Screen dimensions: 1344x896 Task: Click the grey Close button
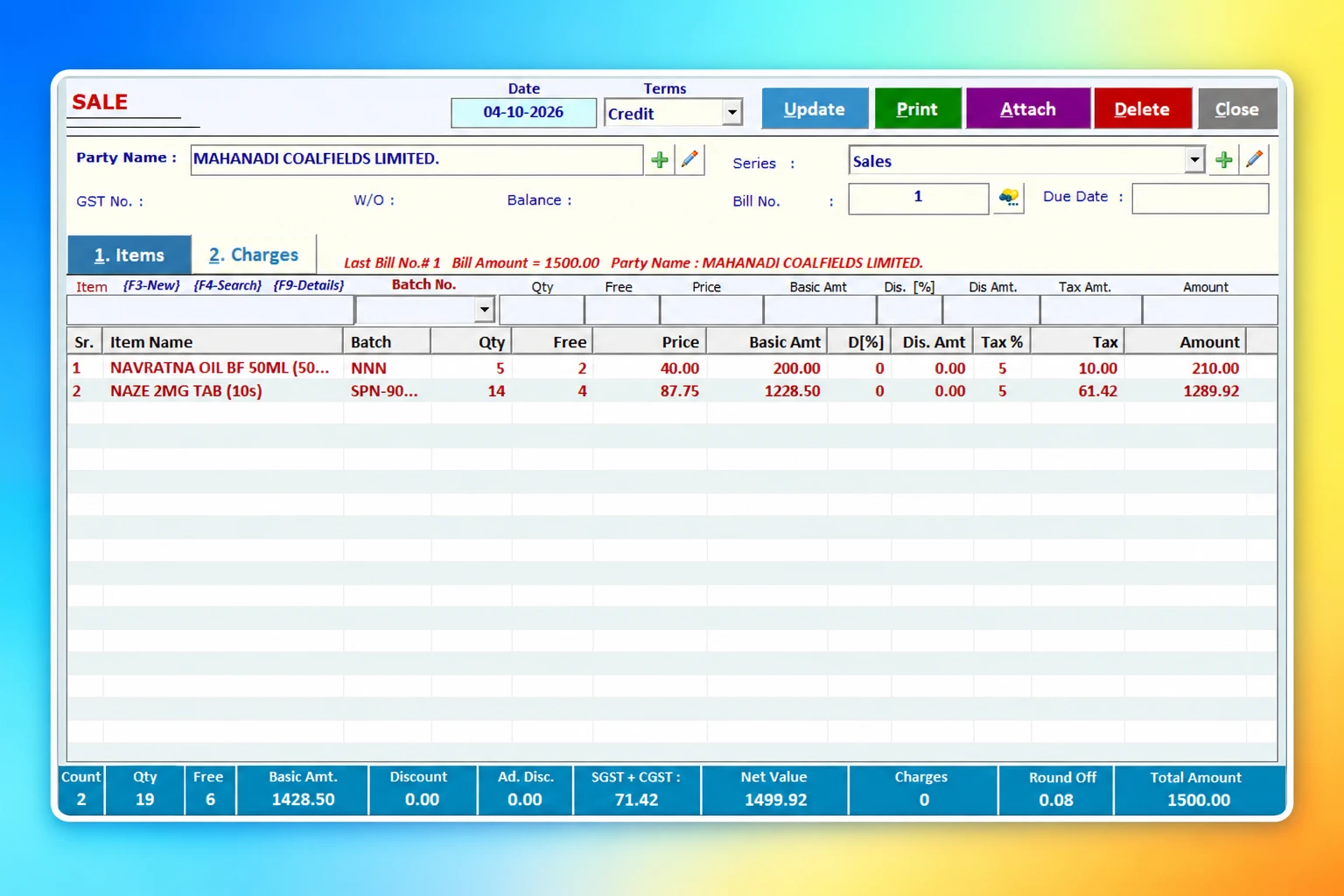click(1237, 108)
